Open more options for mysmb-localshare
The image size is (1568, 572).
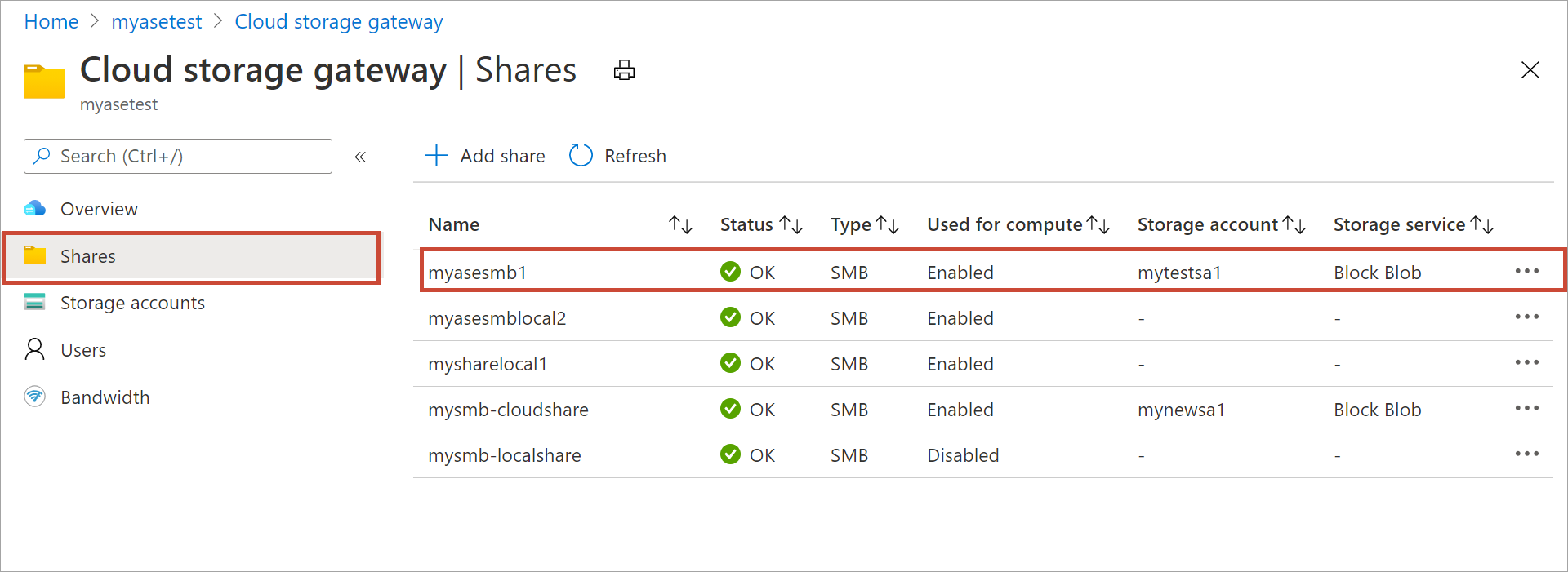point(1526,454)
